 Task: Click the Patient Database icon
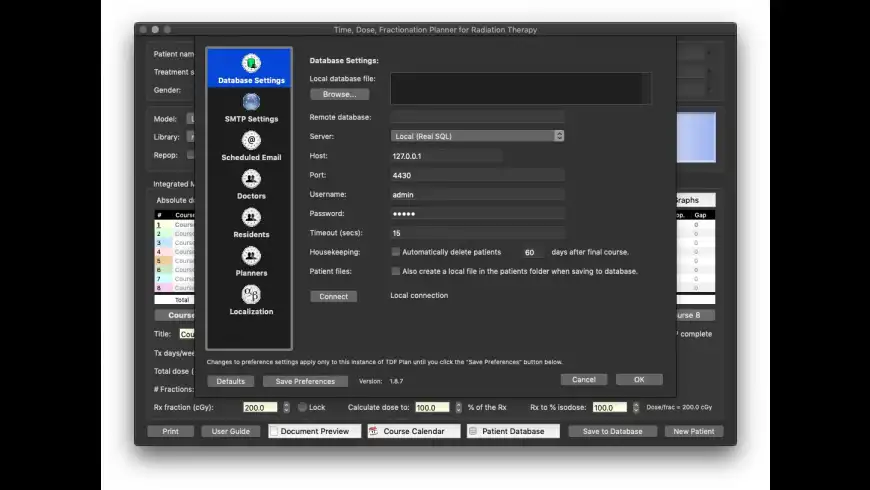pos(473,431)
